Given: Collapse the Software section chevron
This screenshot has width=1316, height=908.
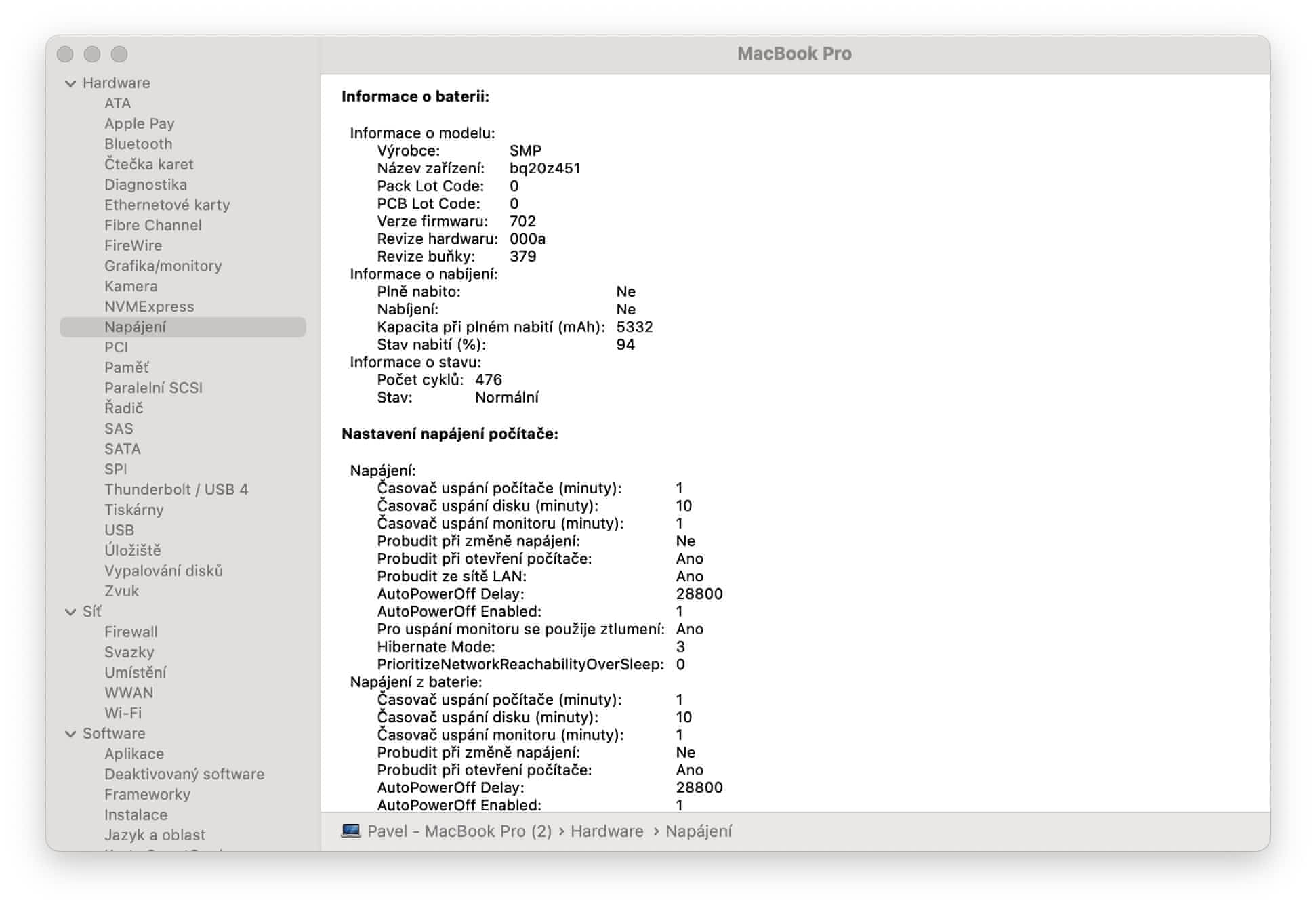Looking at the screenshot, I should tap(70, 734).
